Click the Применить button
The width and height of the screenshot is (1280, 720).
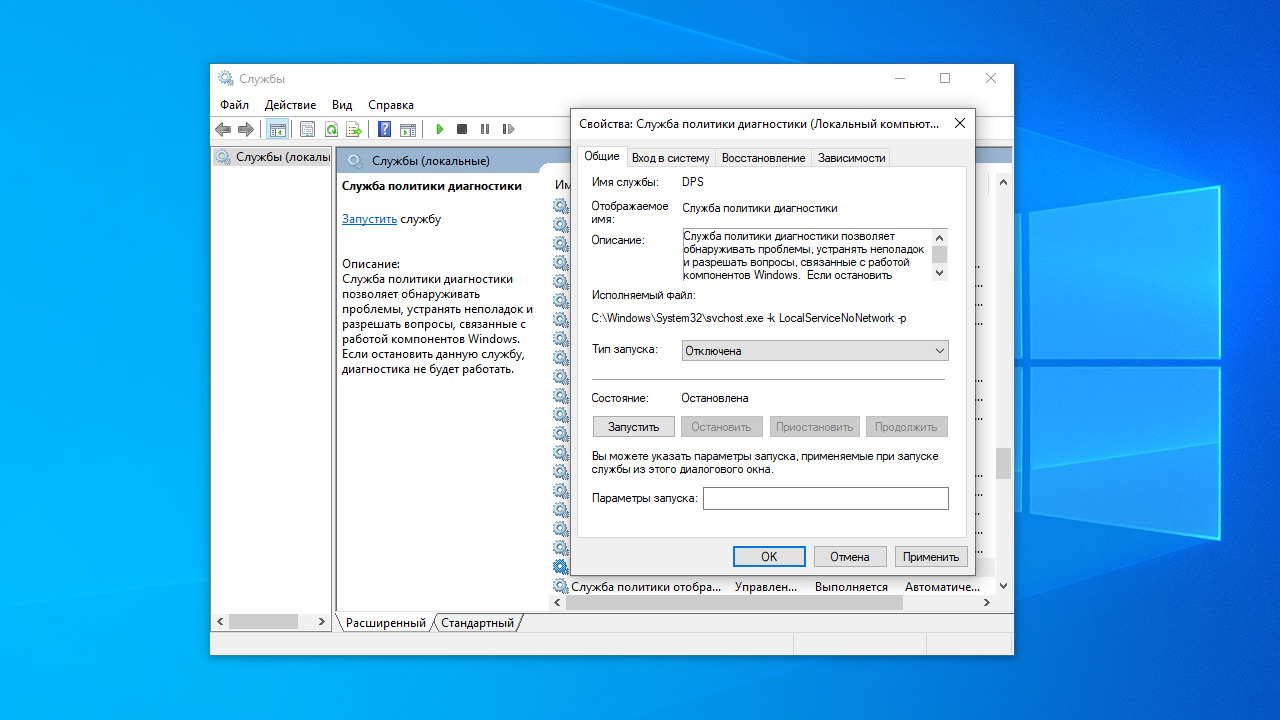[930, 557]
